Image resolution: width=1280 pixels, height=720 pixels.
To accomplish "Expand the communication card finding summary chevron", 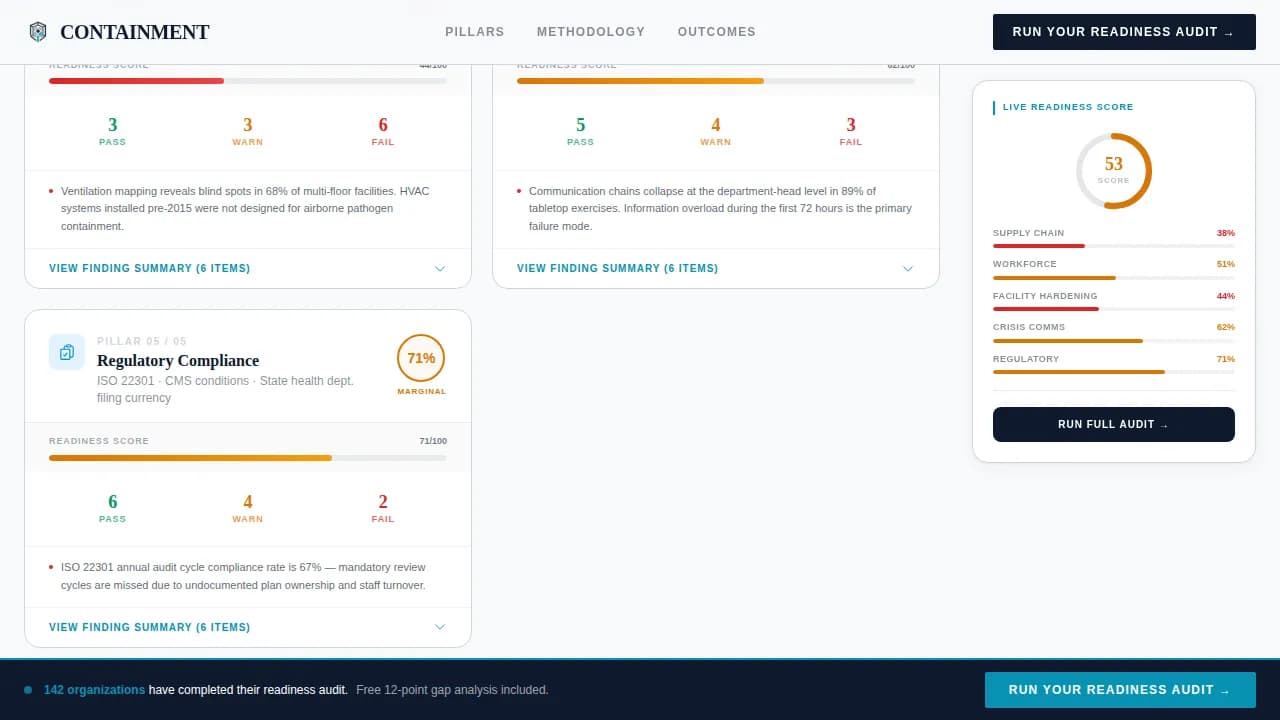I will [908, 269].
